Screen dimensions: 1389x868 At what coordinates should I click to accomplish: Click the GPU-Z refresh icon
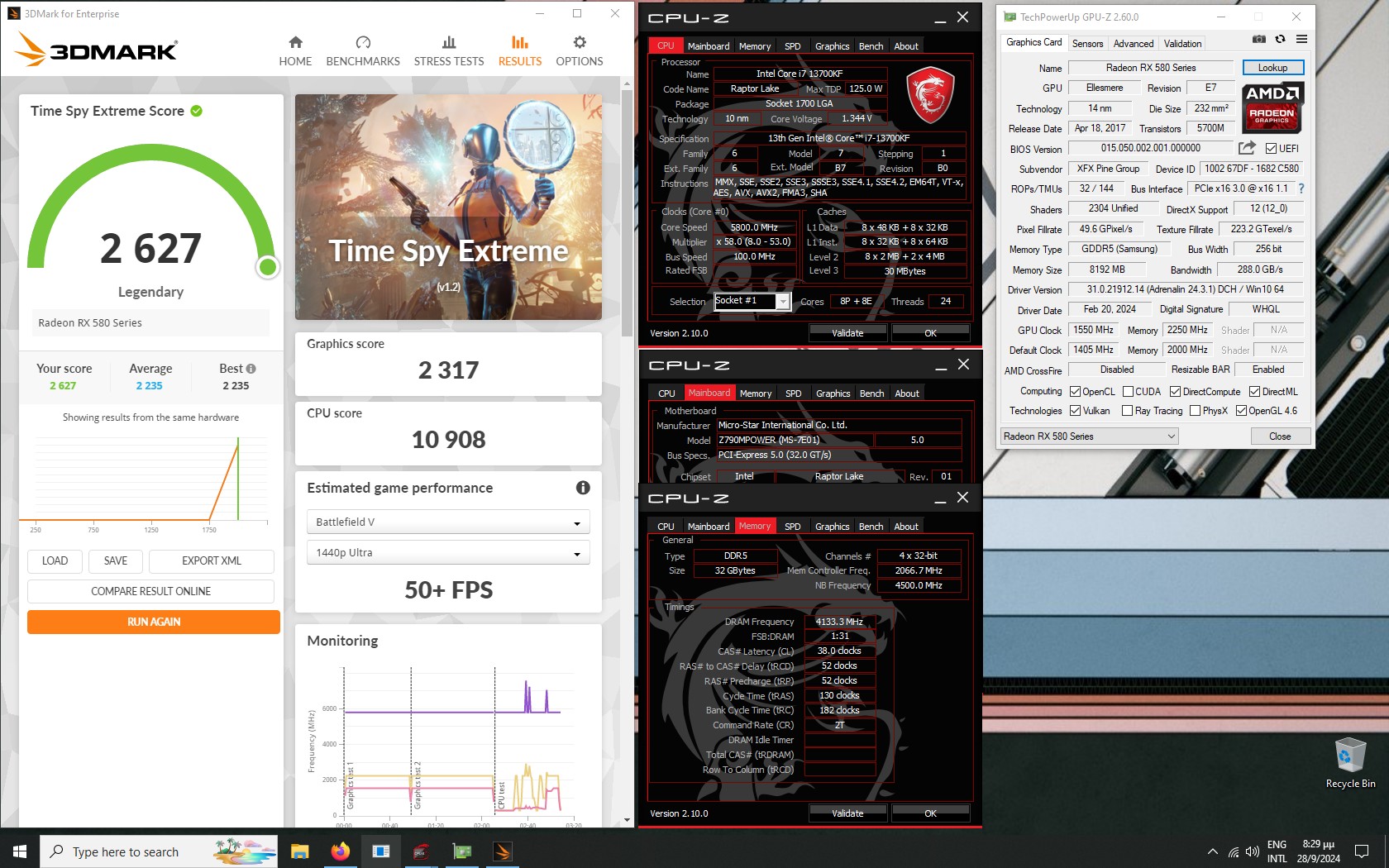pos(1280,40)
